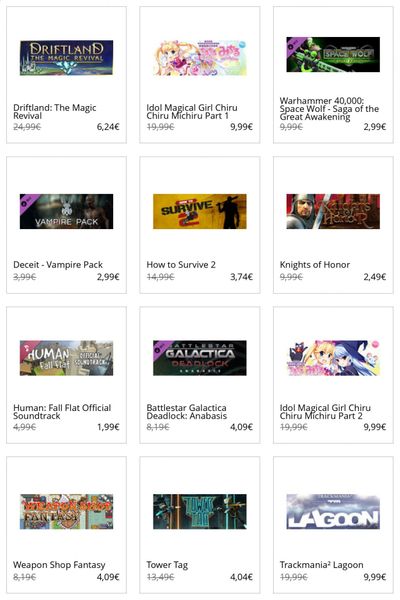Open the Knights of Honor banner image
Viewport: 400px width, 600px height.
(333, 211)
